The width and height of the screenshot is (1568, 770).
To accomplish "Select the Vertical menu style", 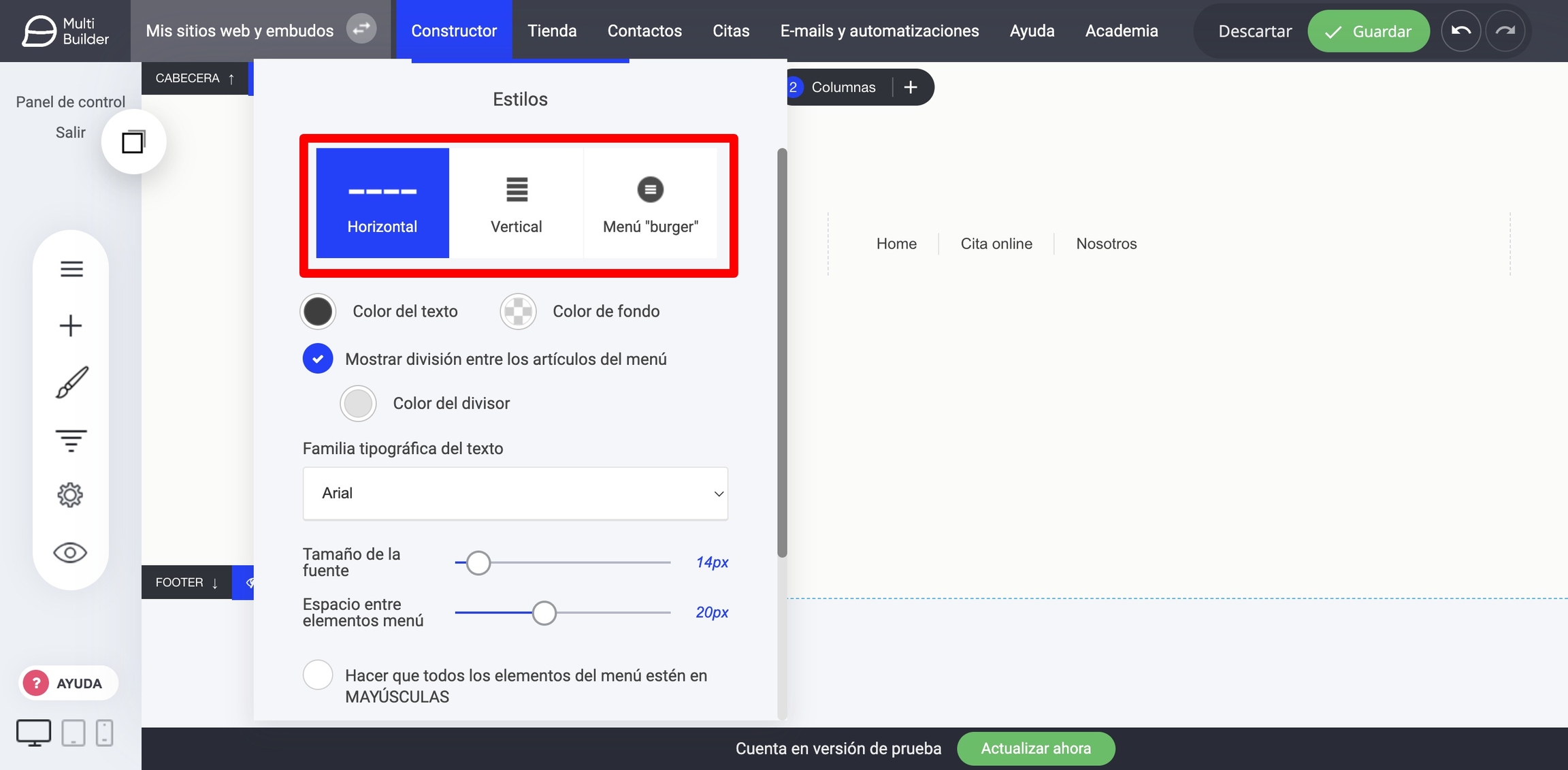I will pos(516,203).
